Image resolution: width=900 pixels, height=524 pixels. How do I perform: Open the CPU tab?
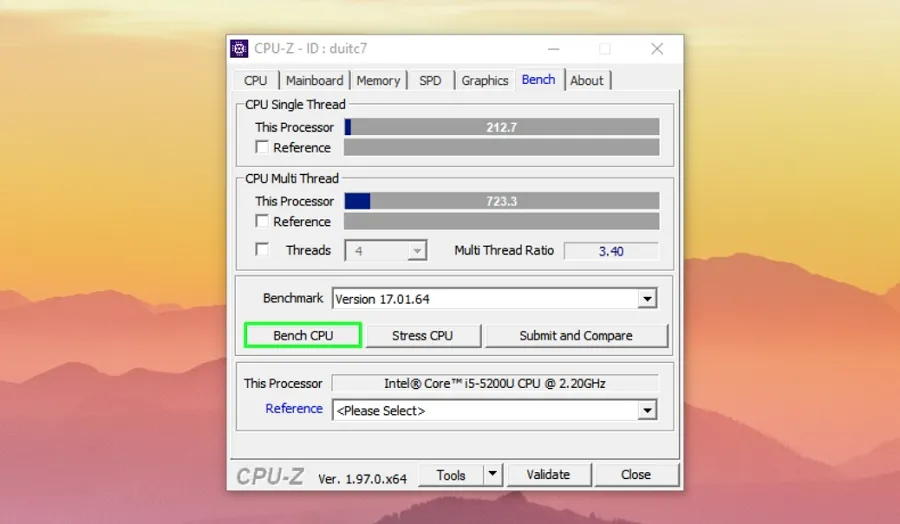pos(255,80)
